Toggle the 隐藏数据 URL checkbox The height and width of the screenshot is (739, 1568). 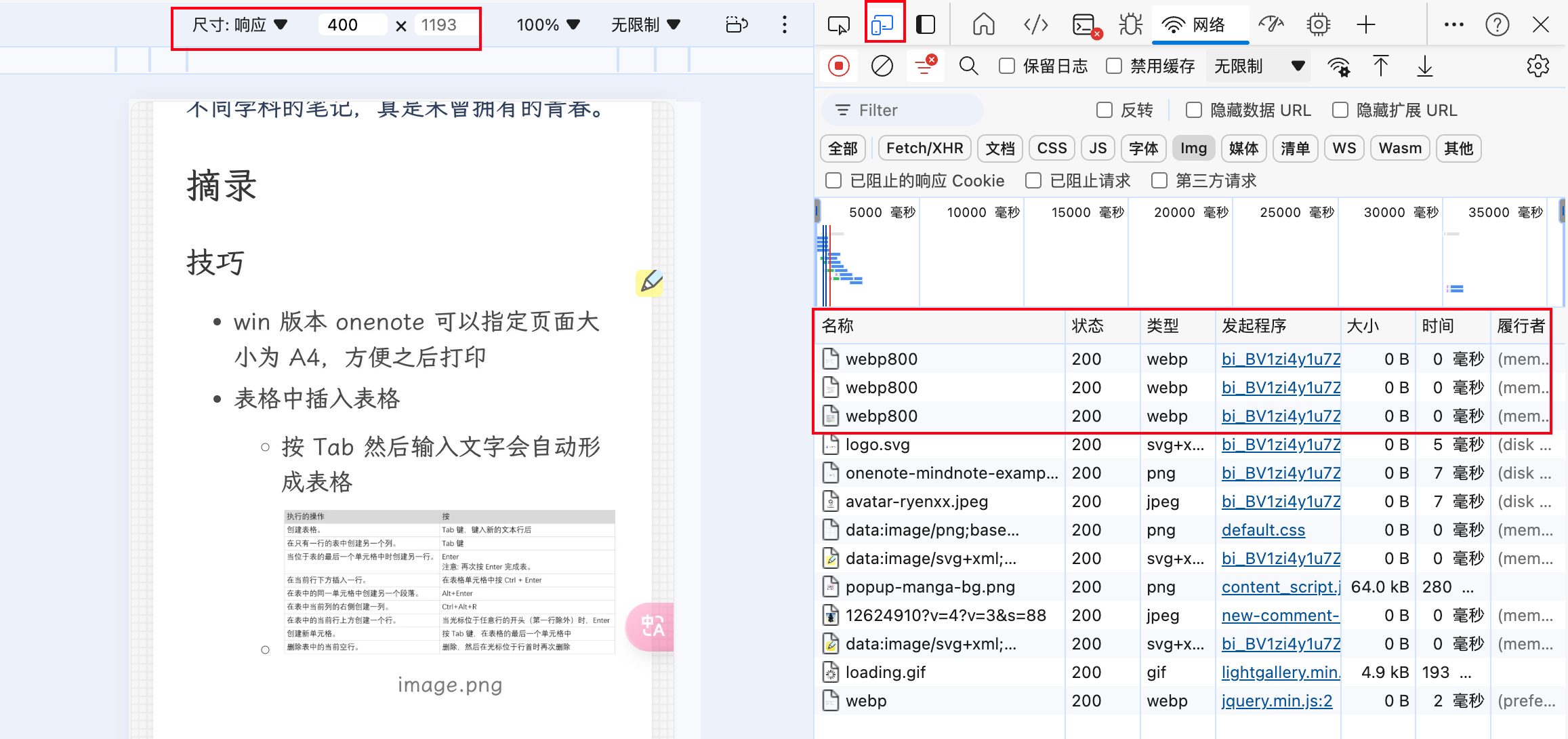pos(1194,110)
